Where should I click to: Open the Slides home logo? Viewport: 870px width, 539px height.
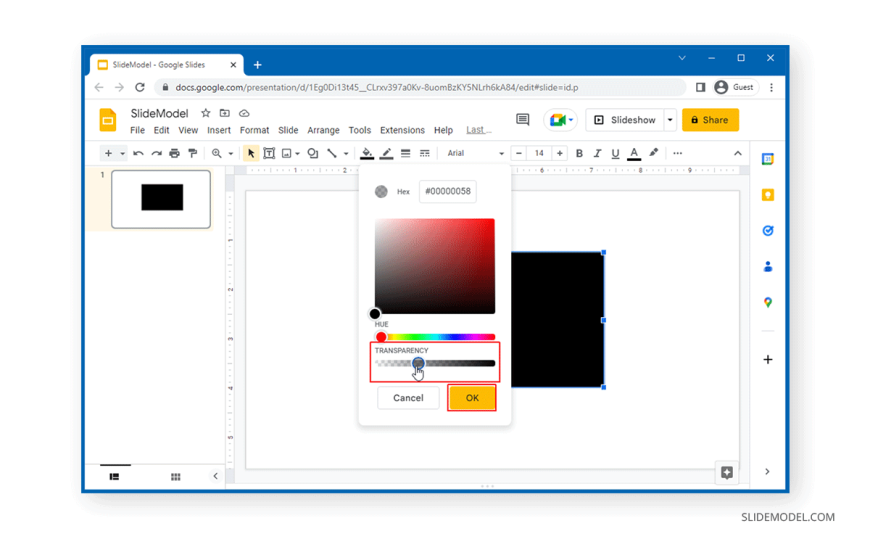pos(108,120)
